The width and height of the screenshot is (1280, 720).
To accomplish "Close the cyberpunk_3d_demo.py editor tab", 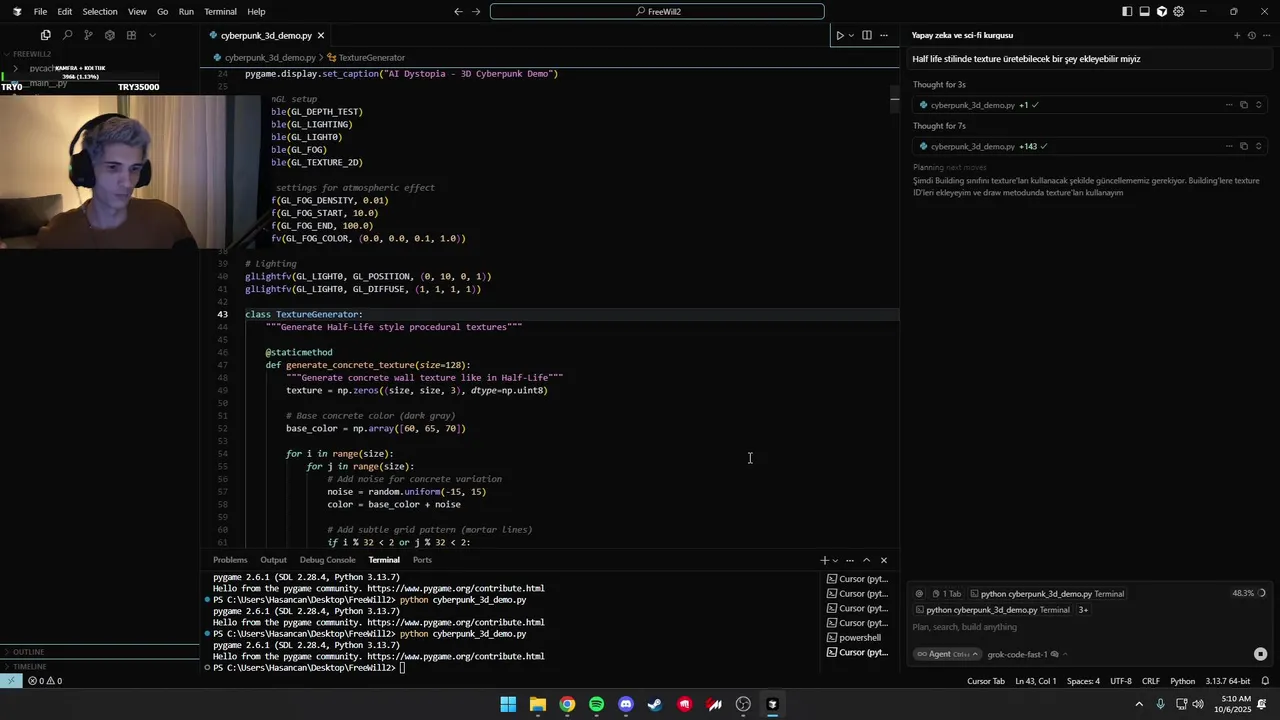I will (x=321, y=36).
